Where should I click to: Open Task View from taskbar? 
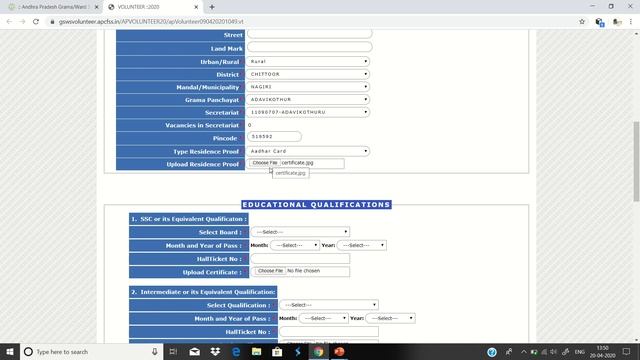click(x=173, y=351)
